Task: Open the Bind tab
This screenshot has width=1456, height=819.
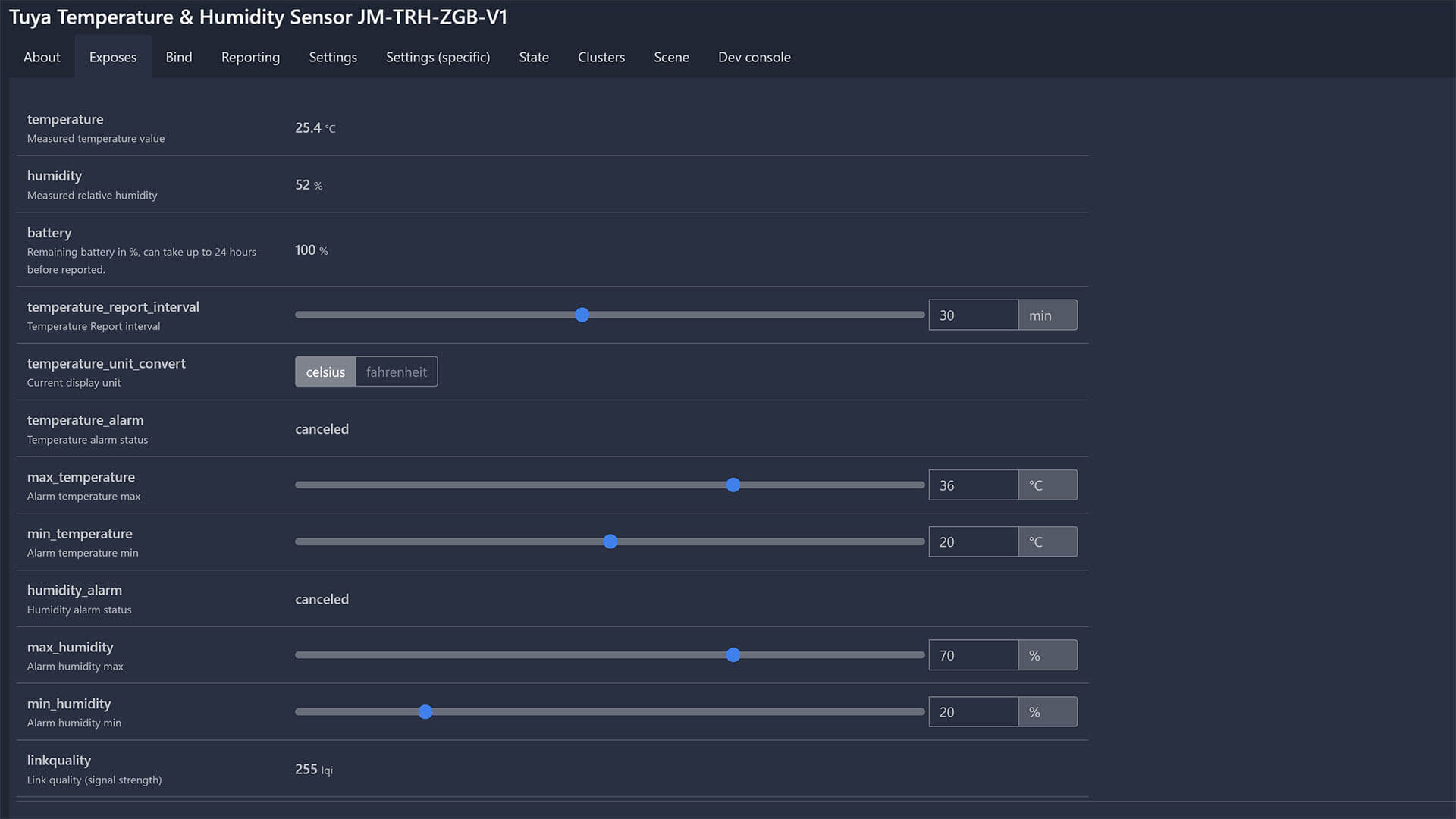Action: pos(179,57)
